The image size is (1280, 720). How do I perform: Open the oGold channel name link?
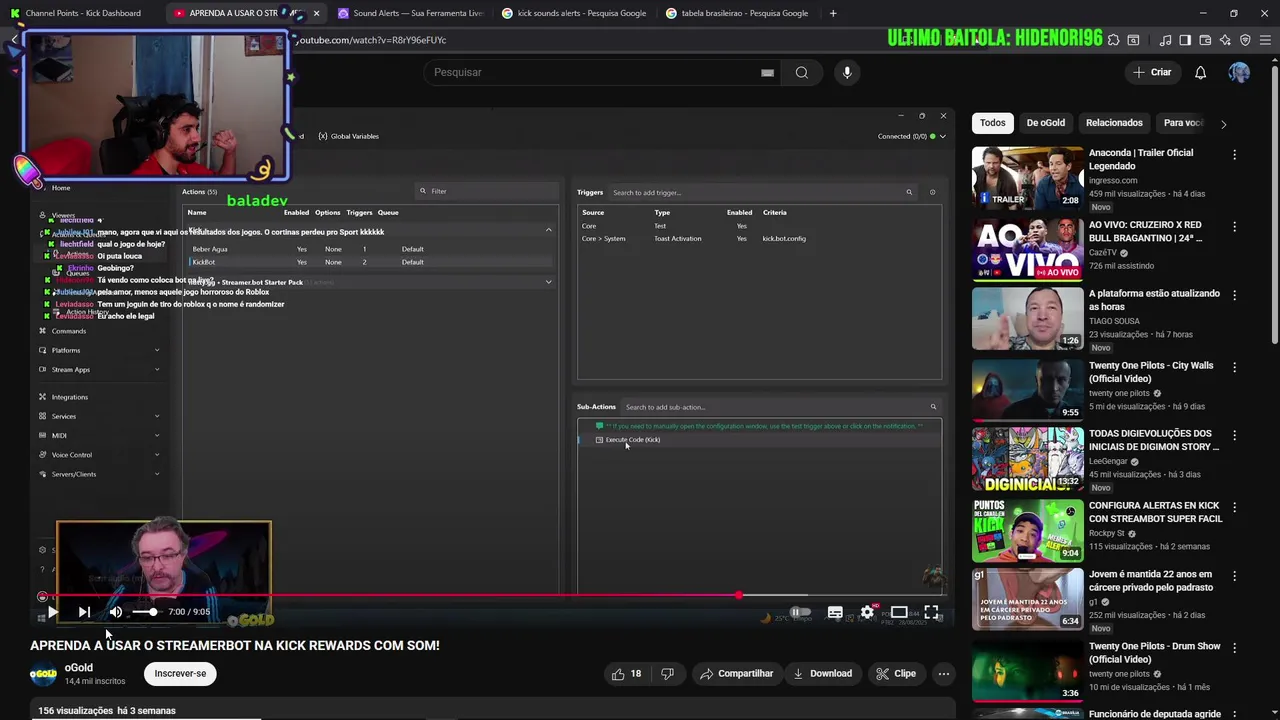point(79,667)
